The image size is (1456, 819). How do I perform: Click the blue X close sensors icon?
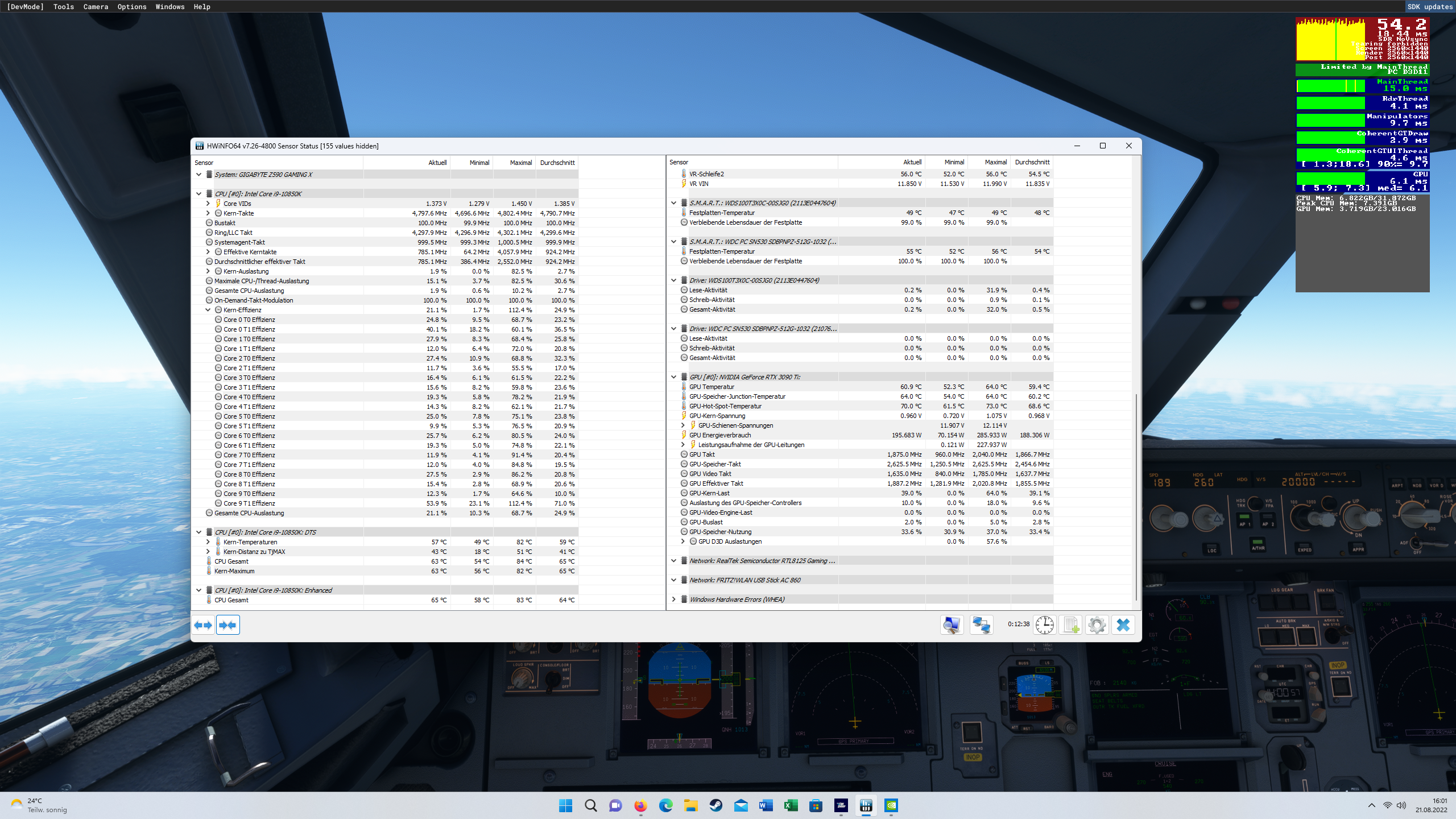point(1123,625)
